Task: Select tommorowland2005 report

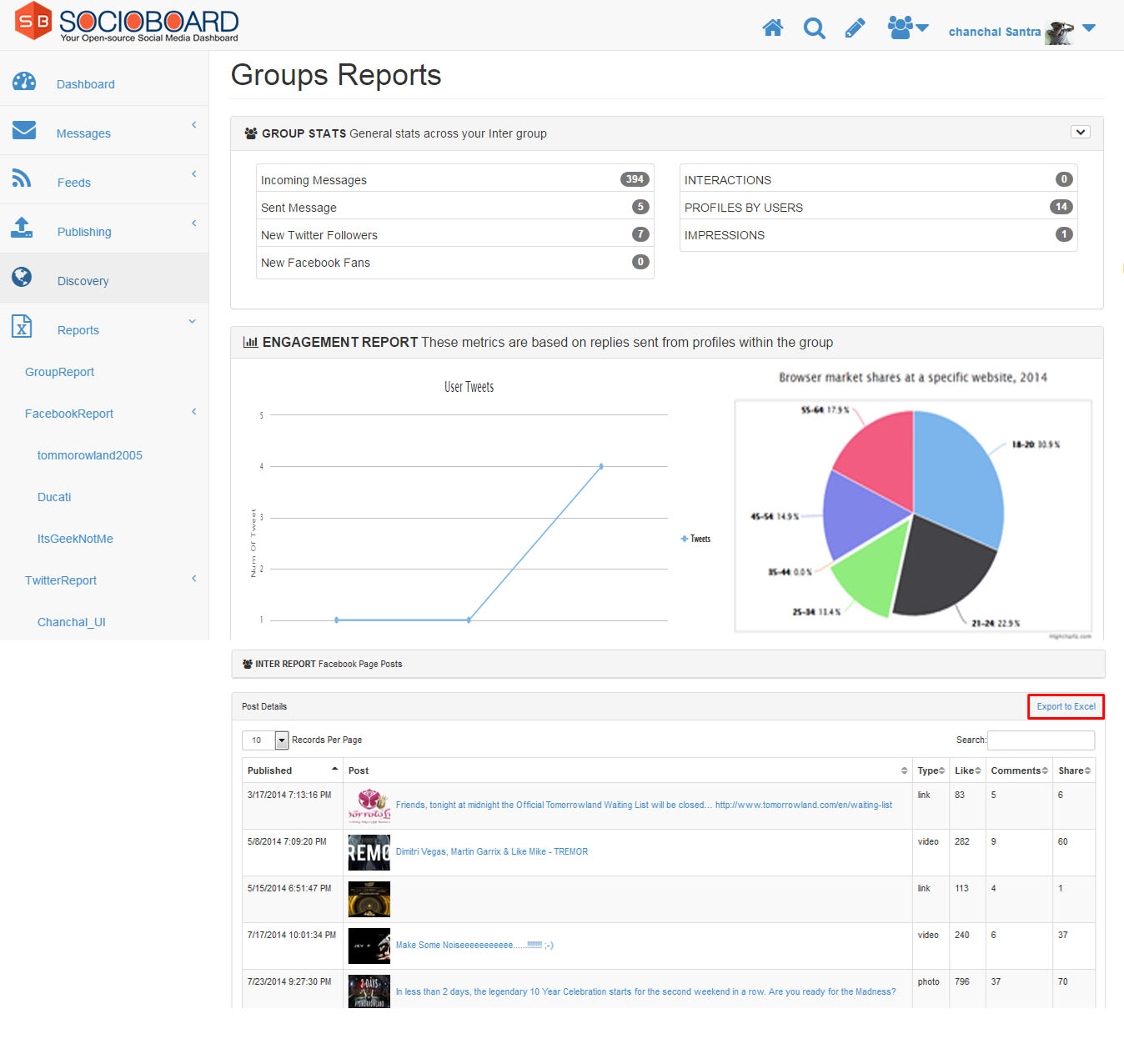Action: pos(90,455)
